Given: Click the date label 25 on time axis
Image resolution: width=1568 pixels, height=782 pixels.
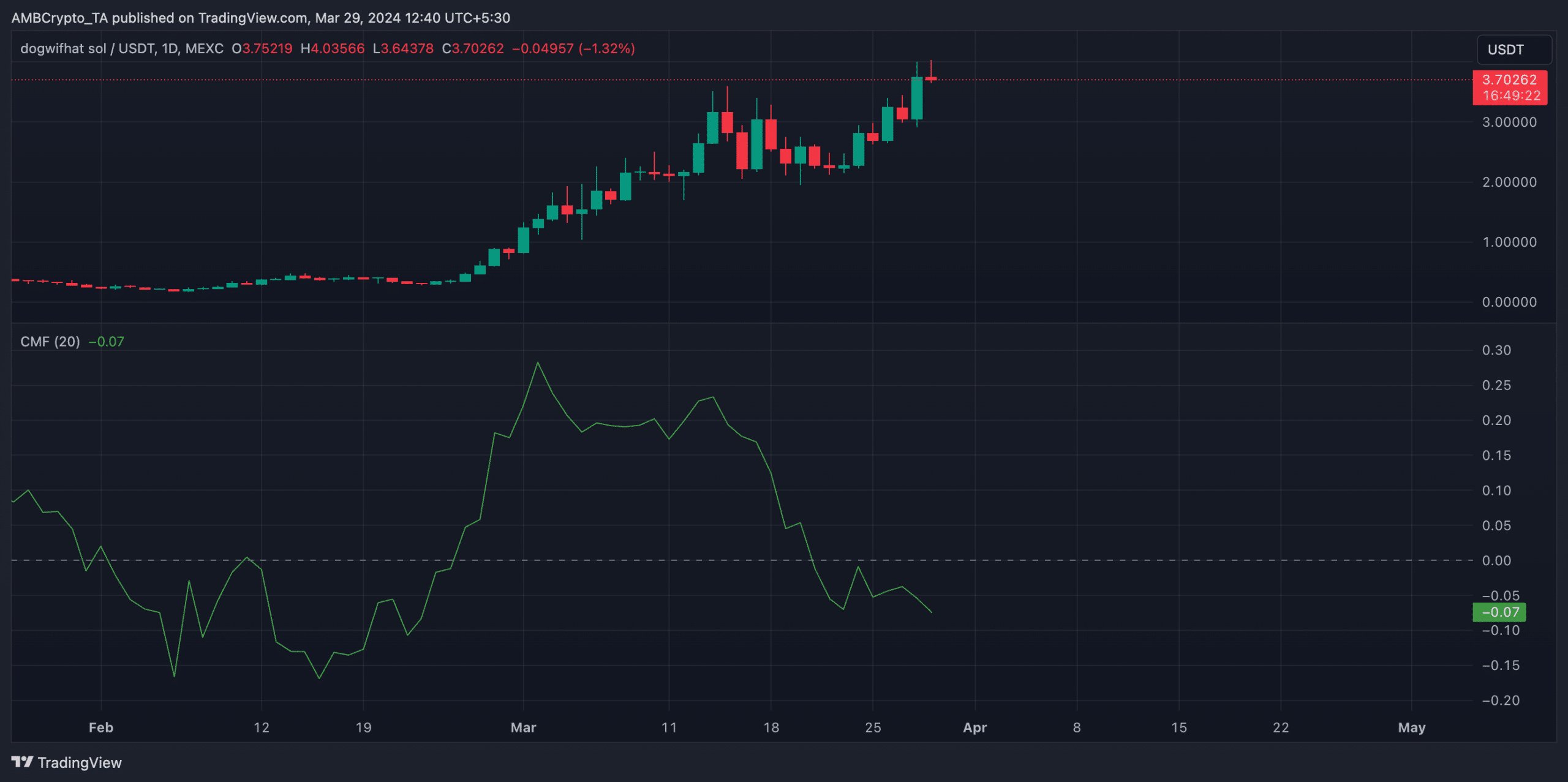Looking at the screenshot, I should (873, 727).
